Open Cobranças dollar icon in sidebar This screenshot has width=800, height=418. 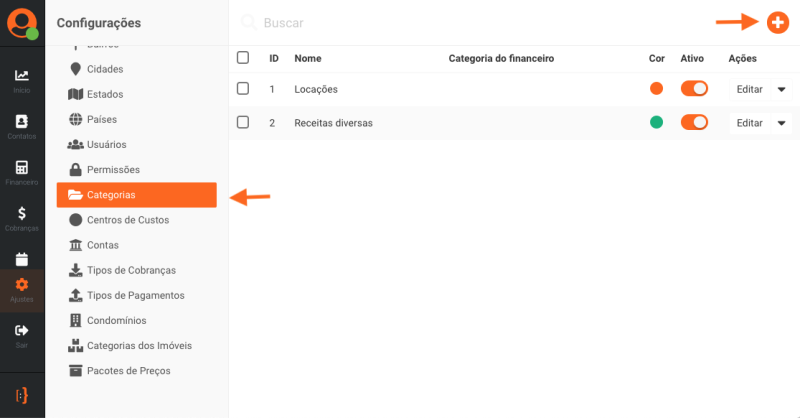pyautogui.click(x=22, y=218)
